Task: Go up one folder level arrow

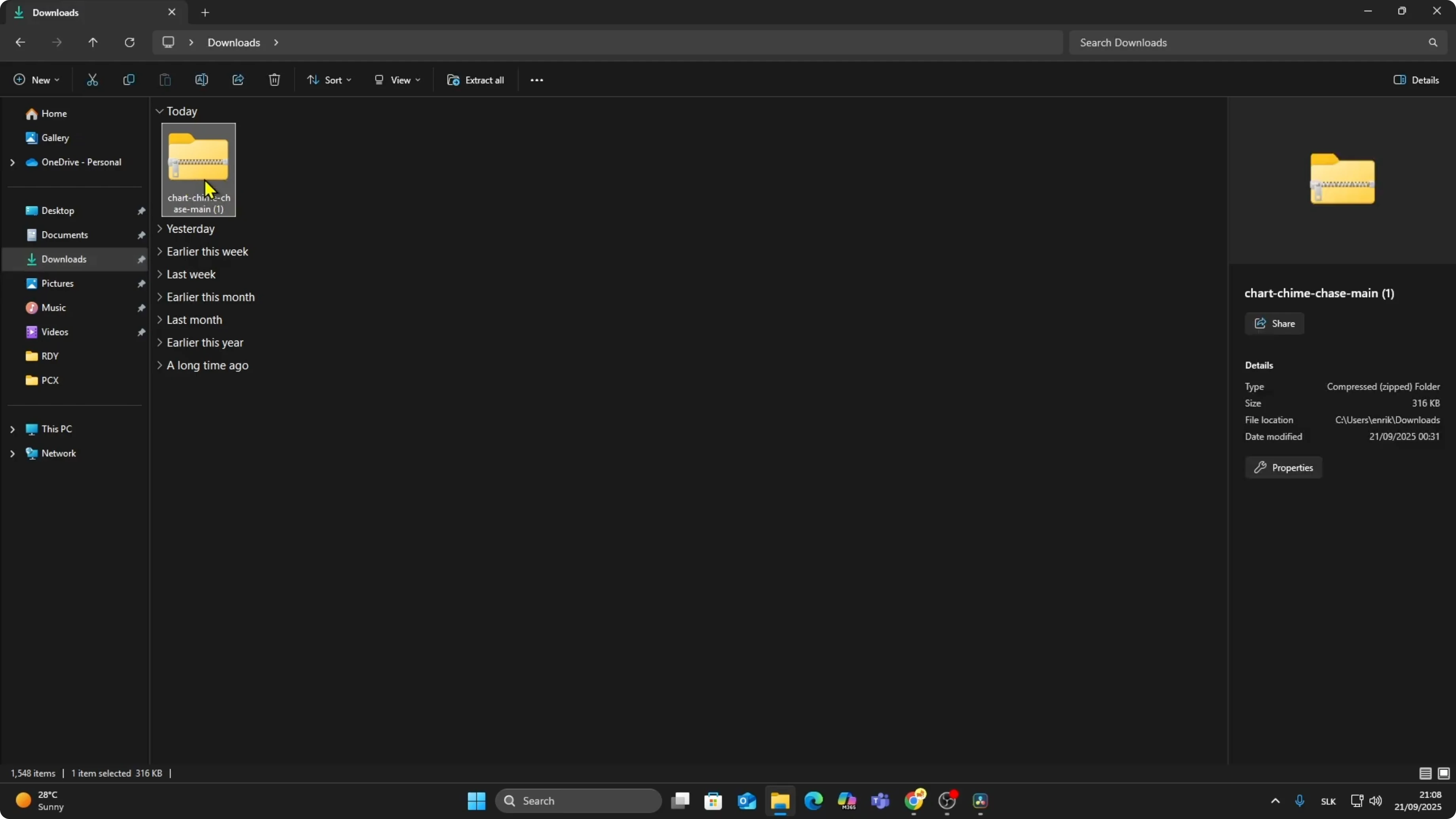Action: coord(93,42)
